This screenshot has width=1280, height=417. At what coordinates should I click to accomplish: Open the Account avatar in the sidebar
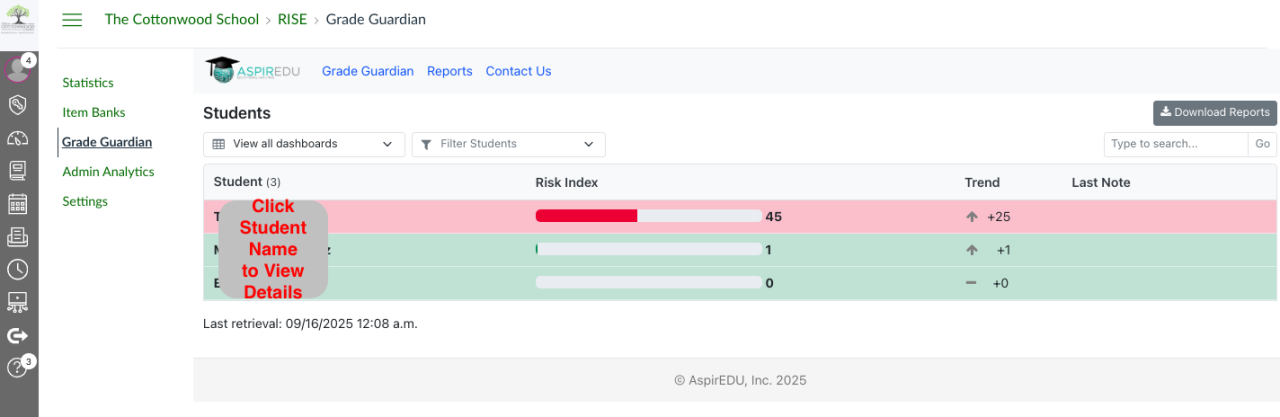tap(17, 70)
